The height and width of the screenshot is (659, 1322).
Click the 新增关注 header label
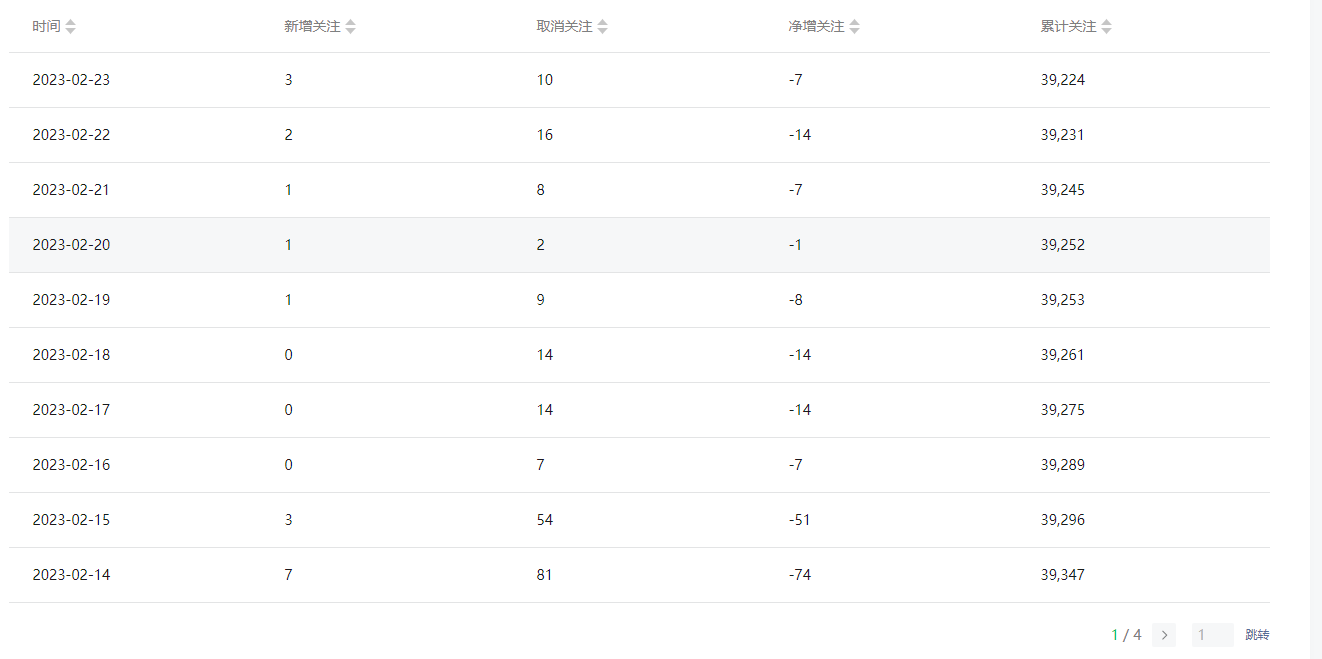pos(312,27)
